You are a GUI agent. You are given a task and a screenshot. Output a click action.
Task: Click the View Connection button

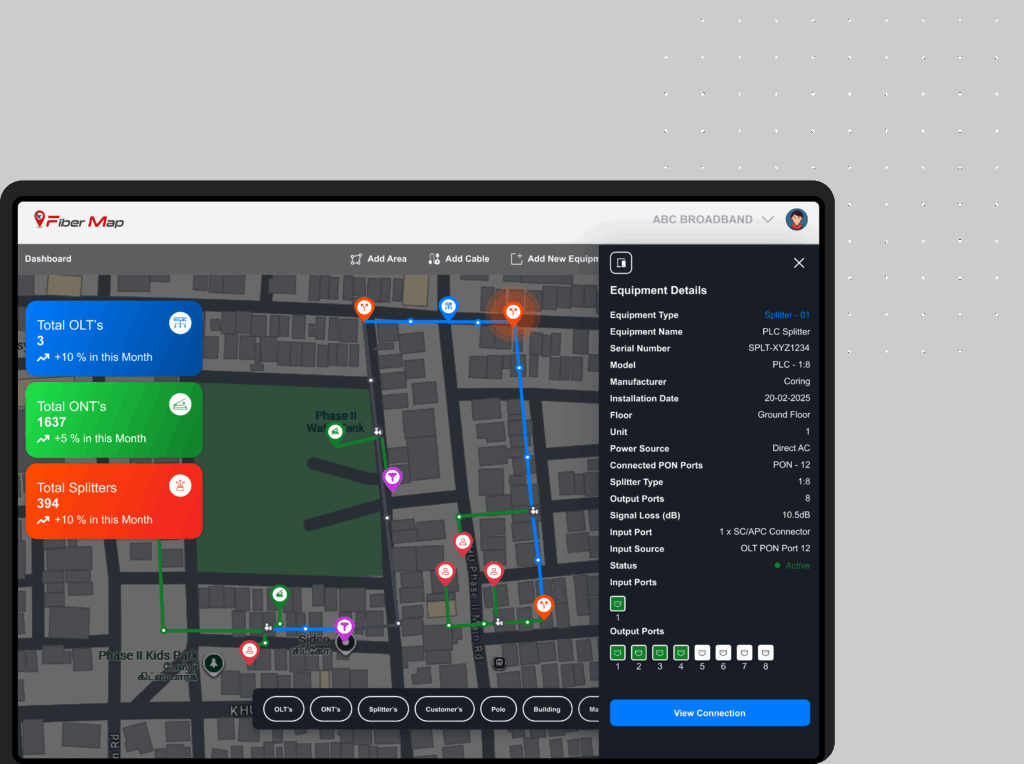(709, 713)
